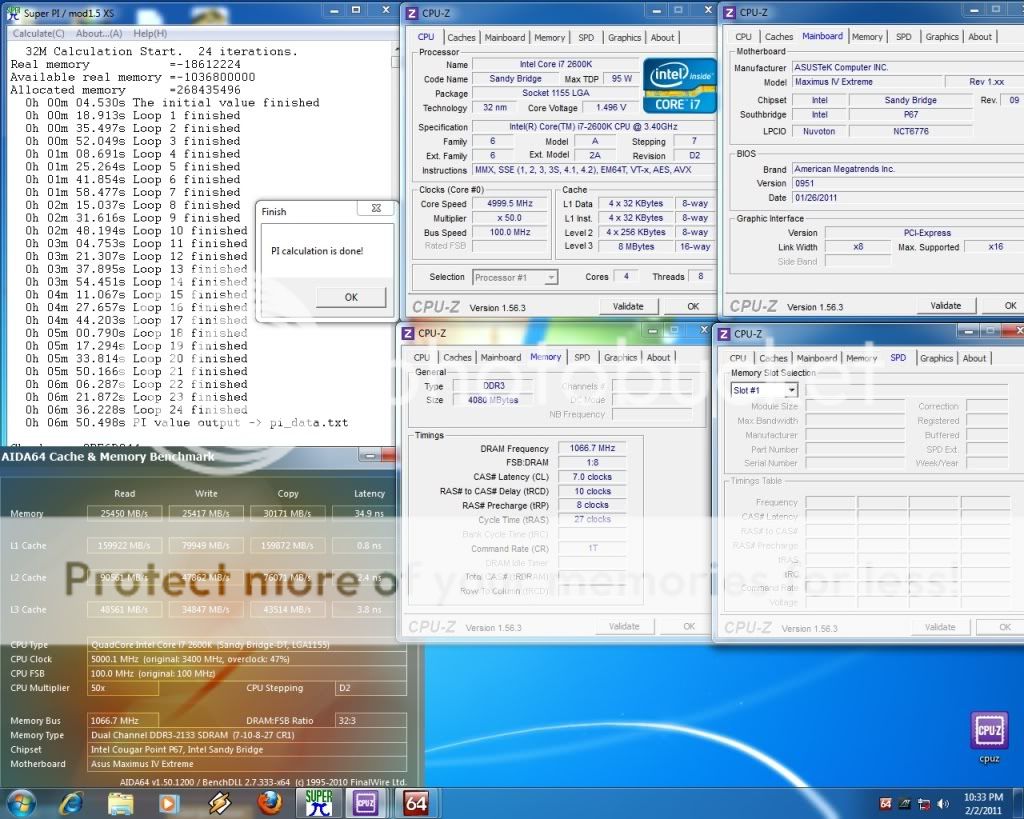Minimize the AIDA64 benchmark window

(369, 456)
